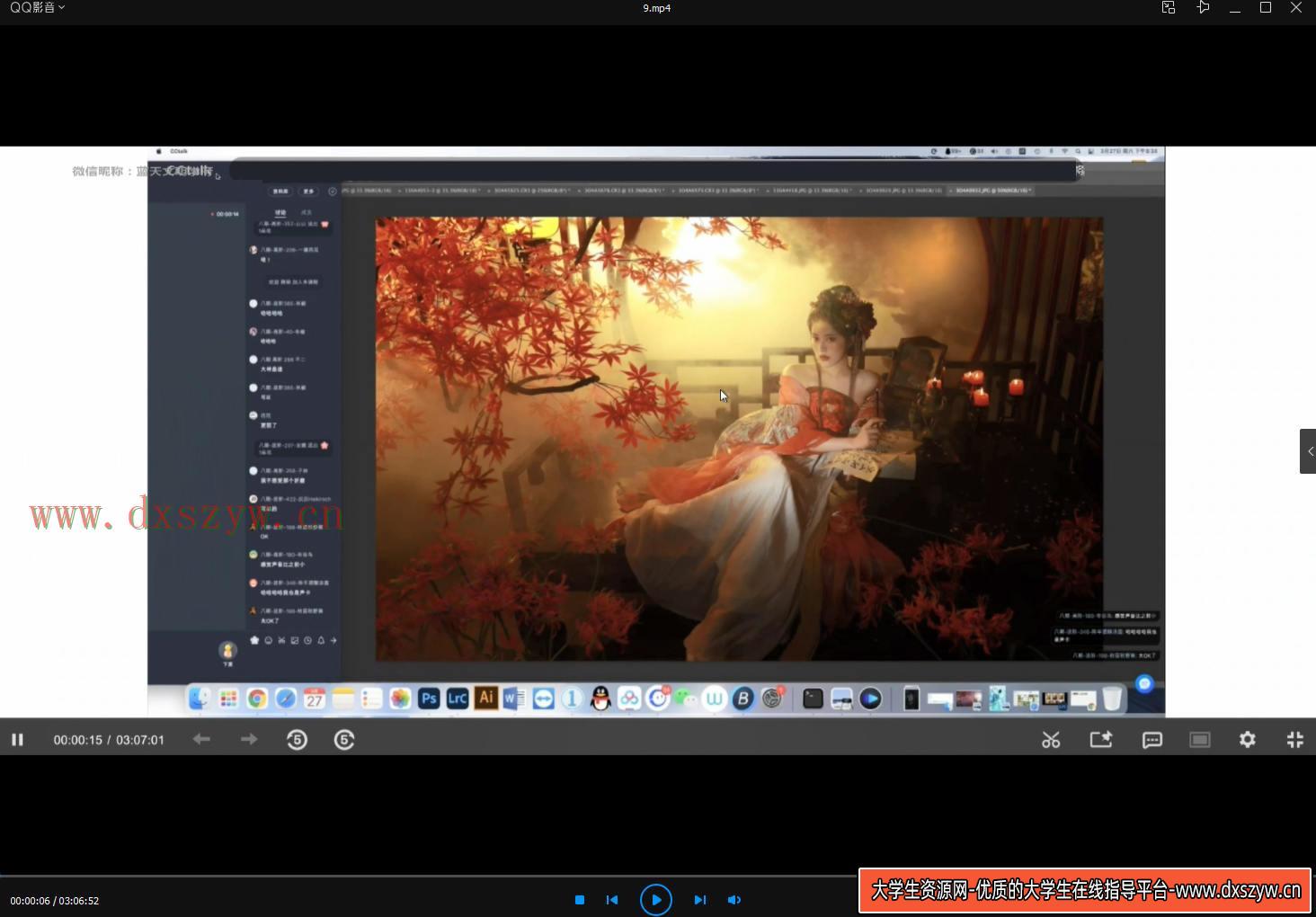Click the portrait artwork on Photoshop canvas
This screenshot has width=1316, height=917.
click(x=739, y=439)
